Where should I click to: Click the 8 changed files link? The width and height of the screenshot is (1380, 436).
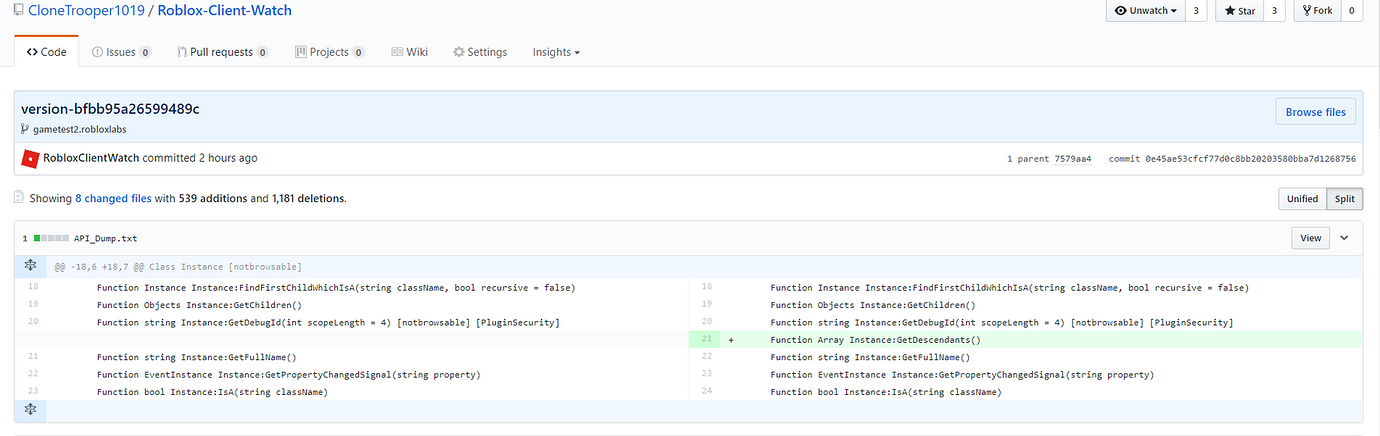coord(113,199)
